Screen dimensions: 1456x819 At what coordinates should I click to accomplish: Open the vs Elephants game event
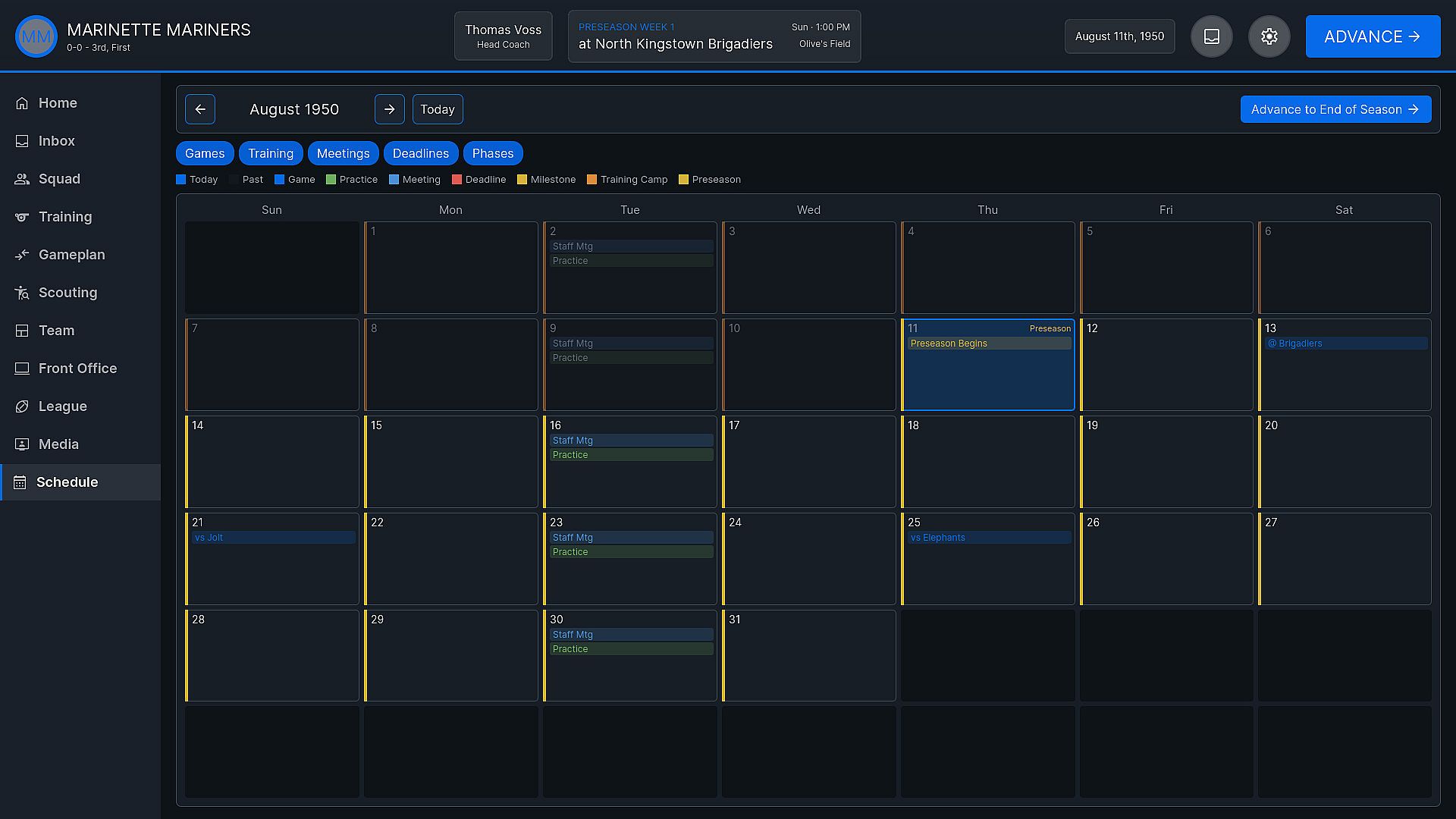(x=987, y=538)
